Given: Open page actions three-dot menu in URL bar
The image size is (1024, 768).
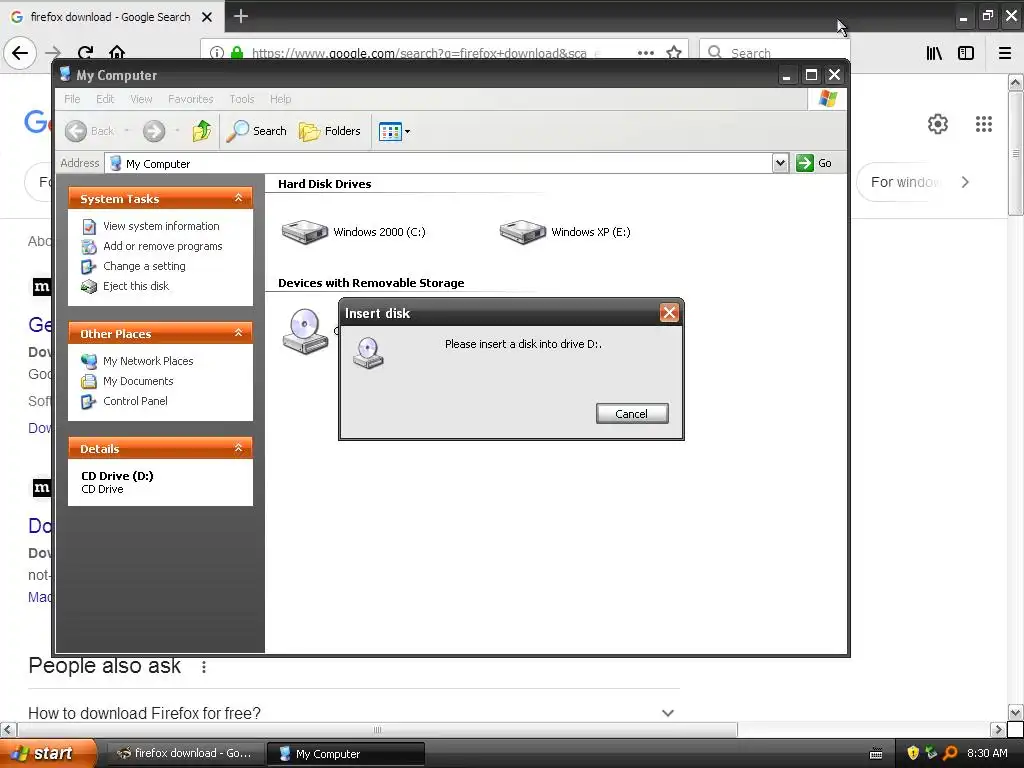Looking at the screenshot, I should coord(646,53).
